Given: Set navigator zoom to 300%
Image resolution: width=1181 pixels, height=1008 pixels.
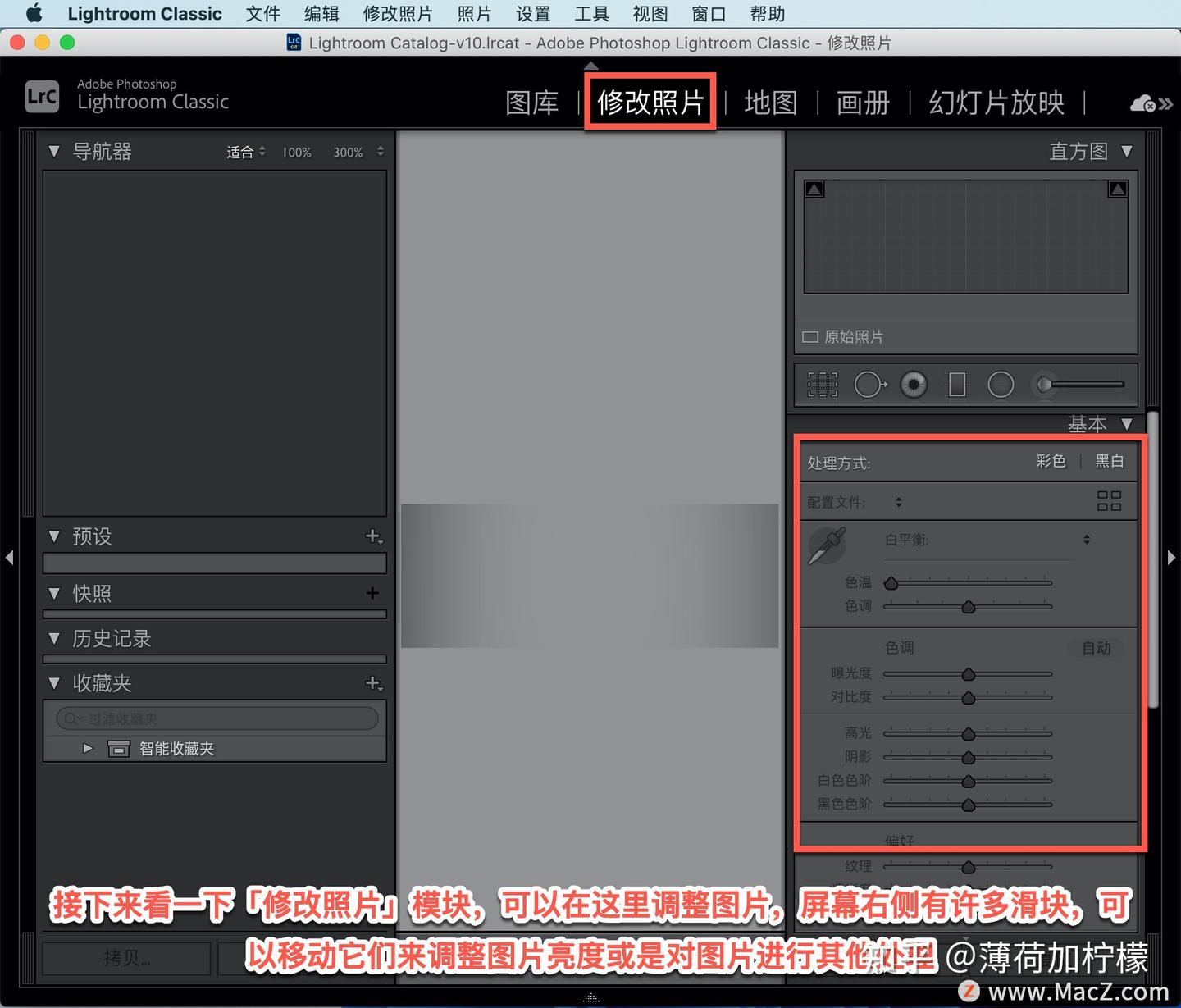Looking at the screenshot, I should (348, 153).
